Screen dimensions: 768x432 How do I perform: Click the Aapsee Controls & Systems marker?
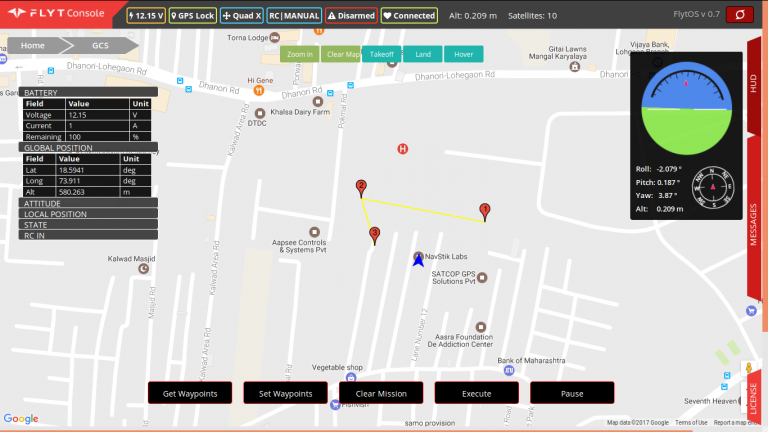314,232
